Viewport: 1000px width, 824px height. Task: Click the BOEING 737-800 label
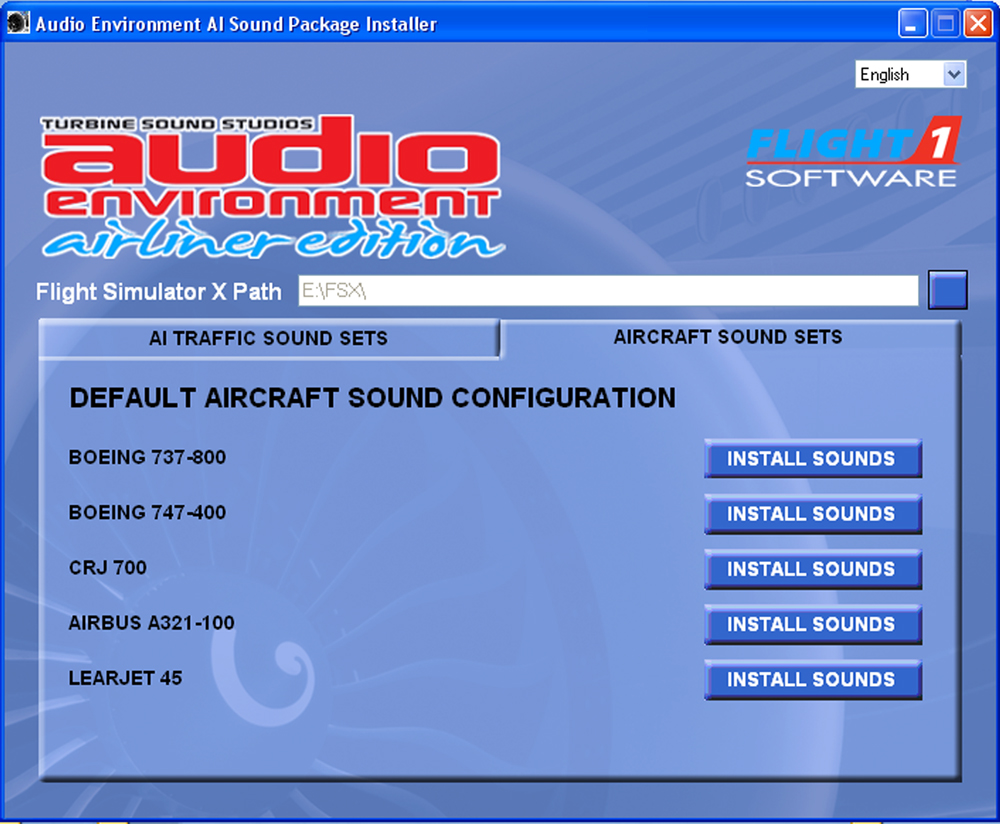click(x=147, y=457)
